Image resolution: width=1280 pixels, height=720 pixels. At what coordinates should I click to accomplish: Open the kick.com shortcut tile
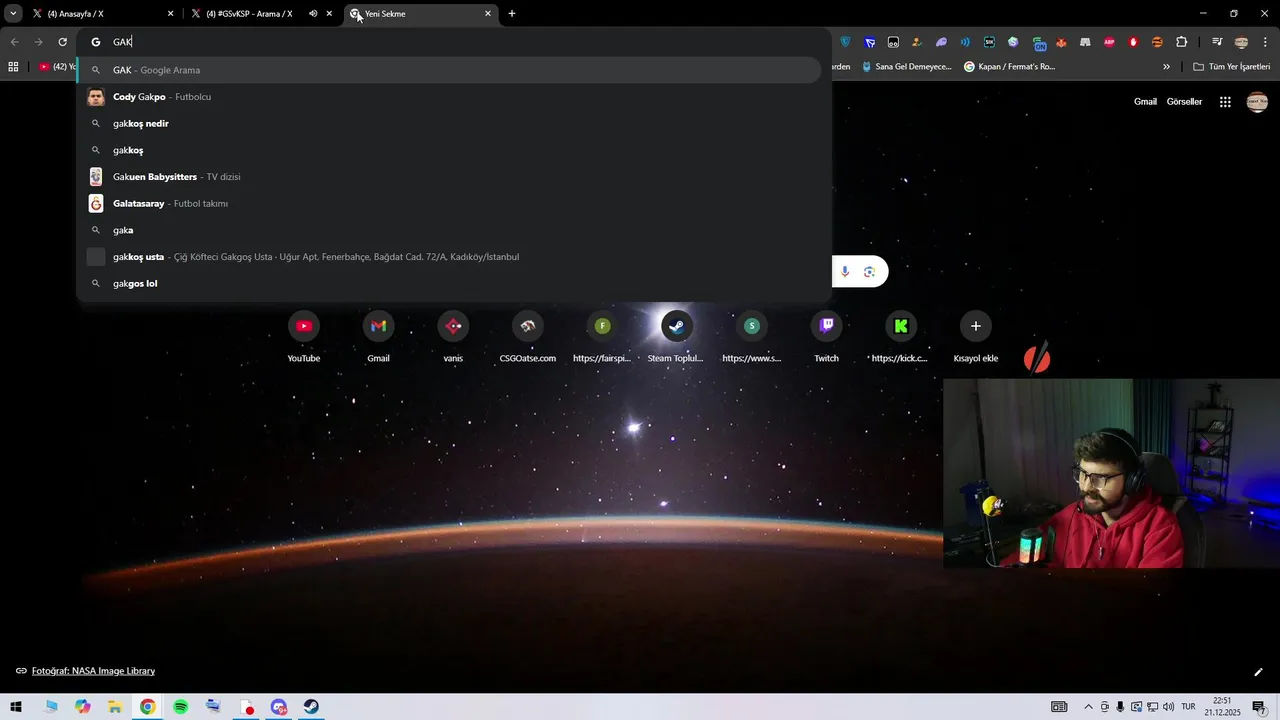tap(901, 336)
